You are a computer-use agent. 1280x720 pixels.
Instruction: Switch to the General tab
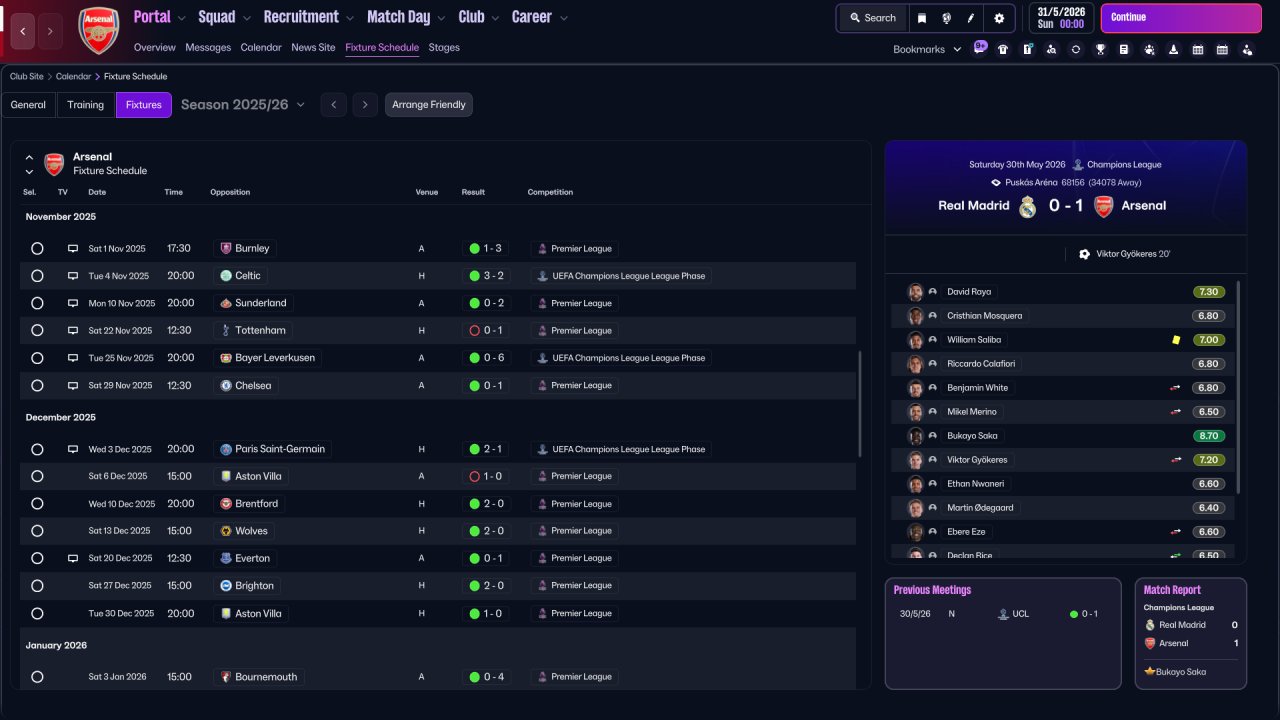28,105
